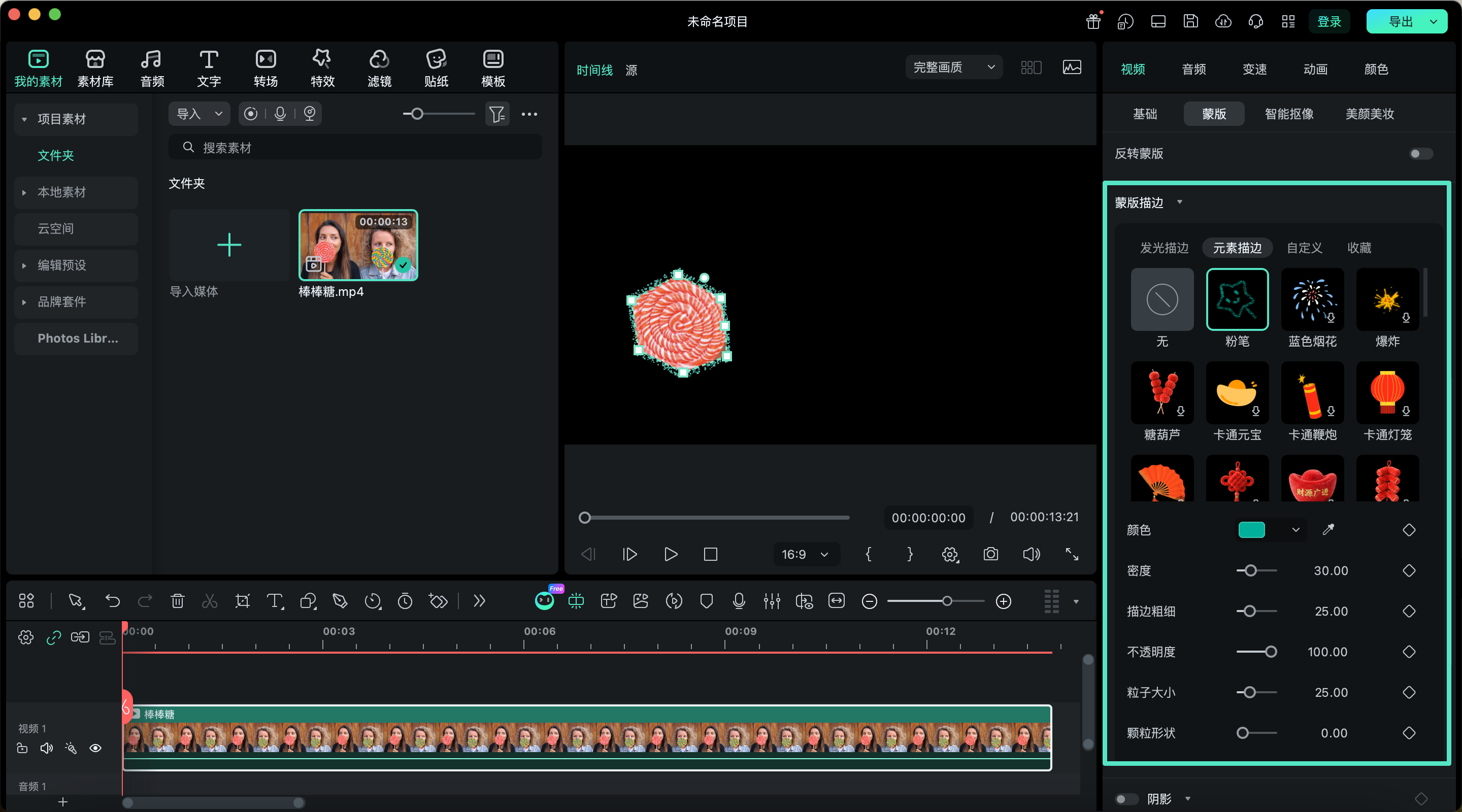Select the crop tool in timeline toolbar
Viewport: 1462px width, 812px height.
pos(242,601)
